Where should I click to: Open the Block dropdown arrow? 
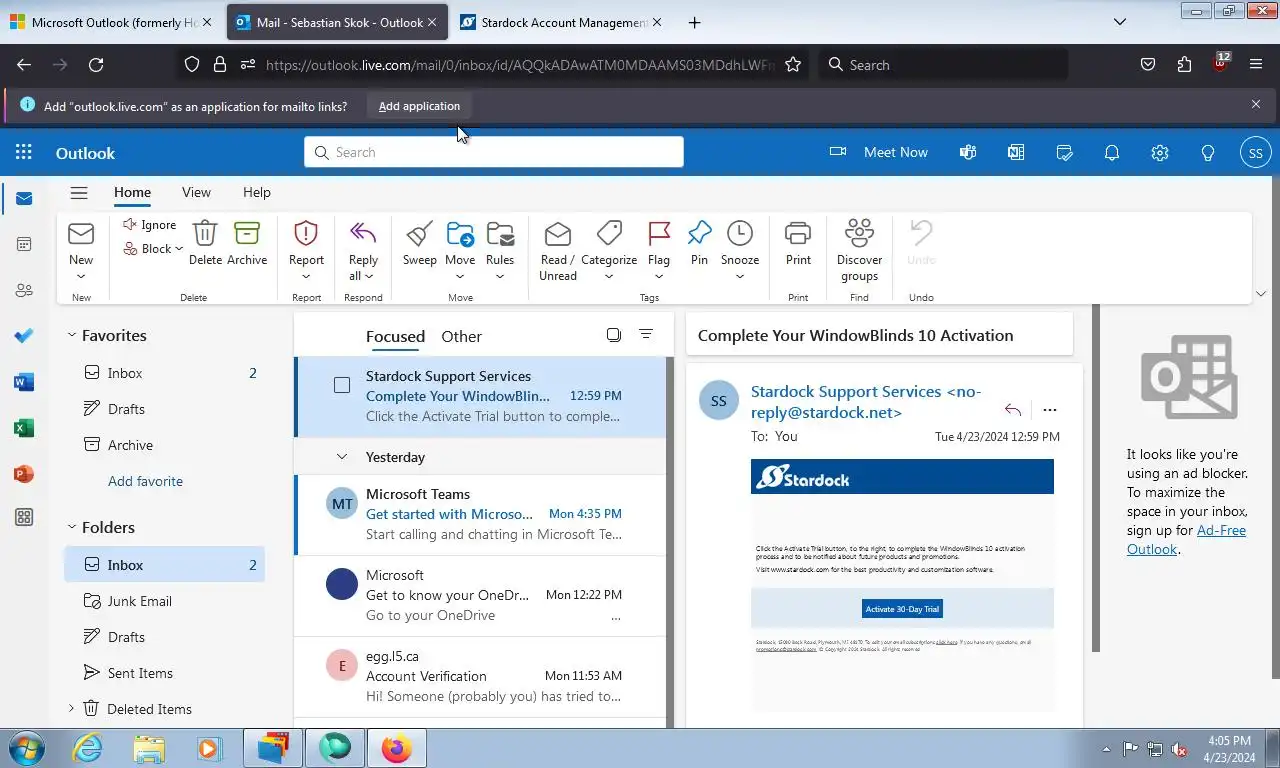[179, 249]
